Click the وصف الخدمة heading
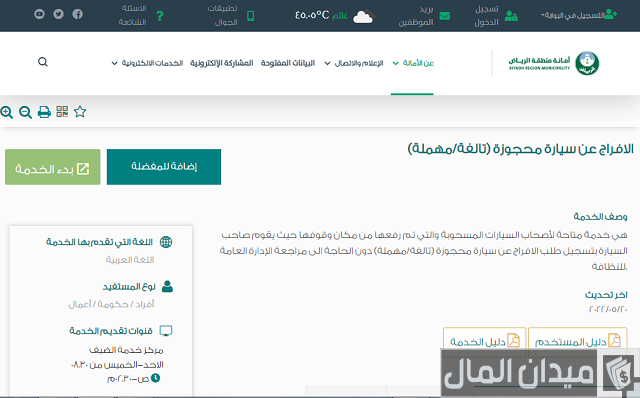 [600, 216]
